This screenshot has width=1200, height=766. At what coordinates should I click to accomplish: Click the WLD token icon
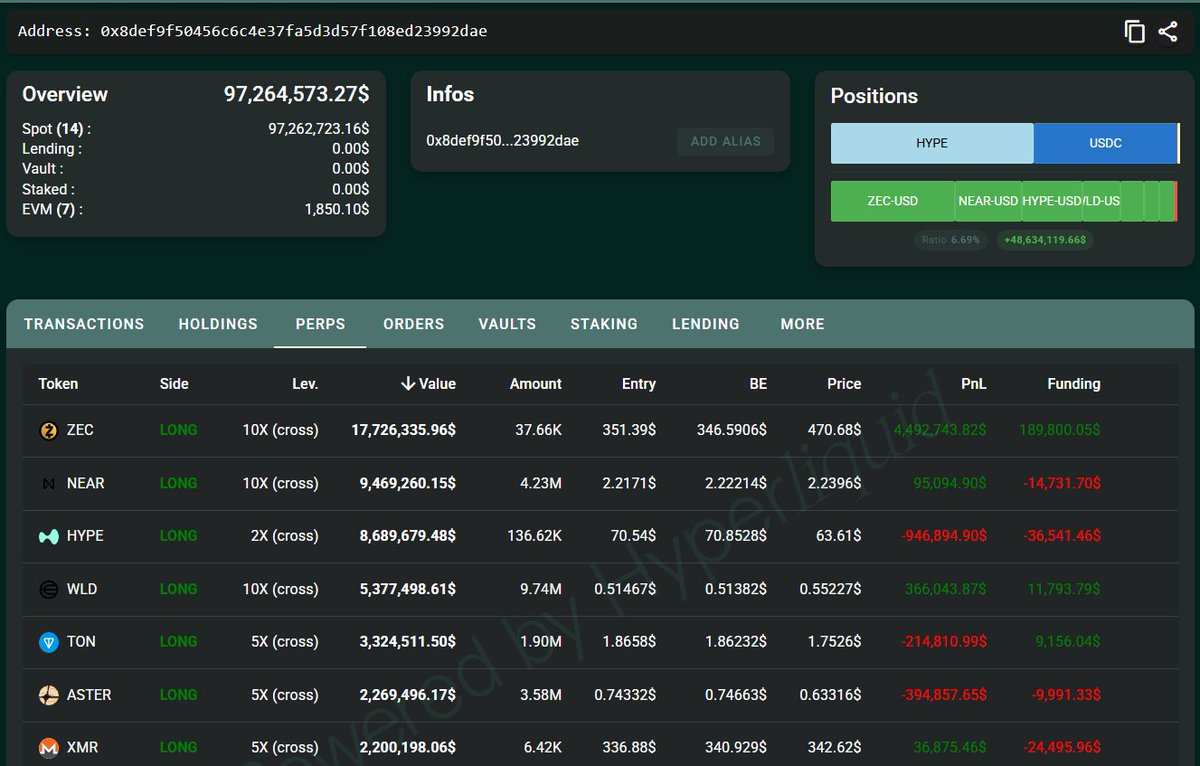[x=48, y=590]
